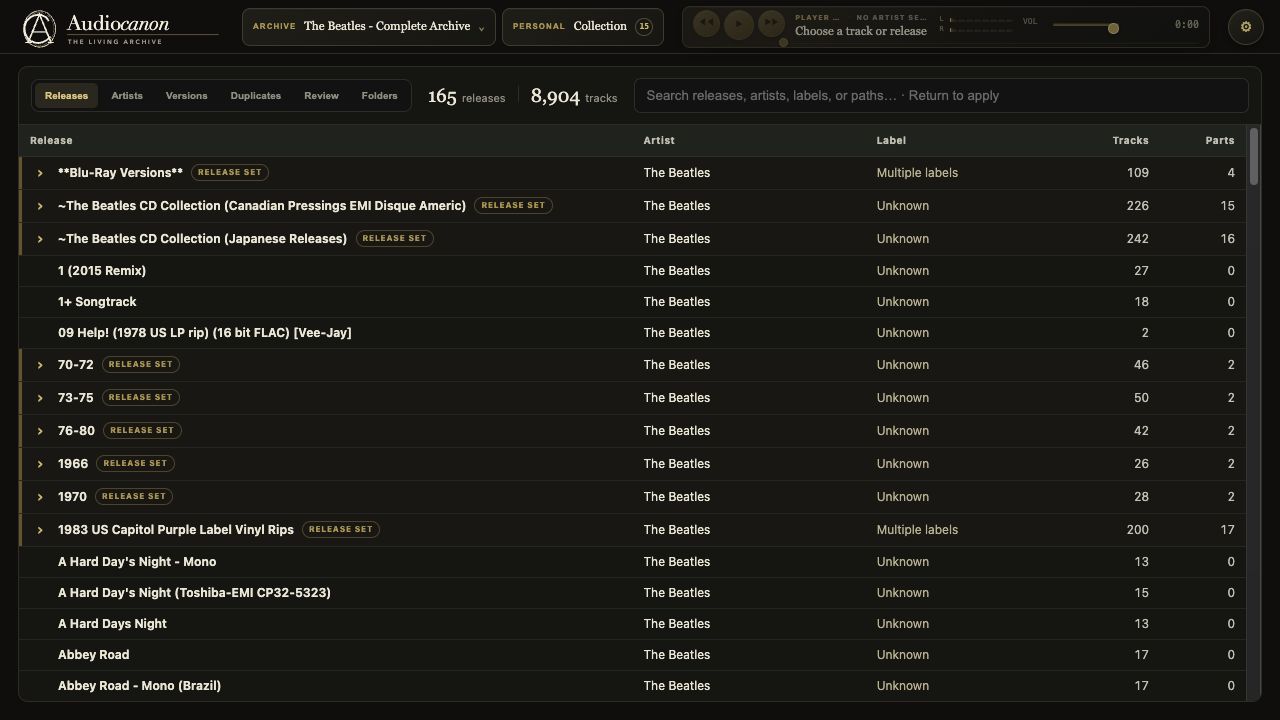1280x720 pixels.
Task: Expand the 1970 release set
Action: click(40, 497)
